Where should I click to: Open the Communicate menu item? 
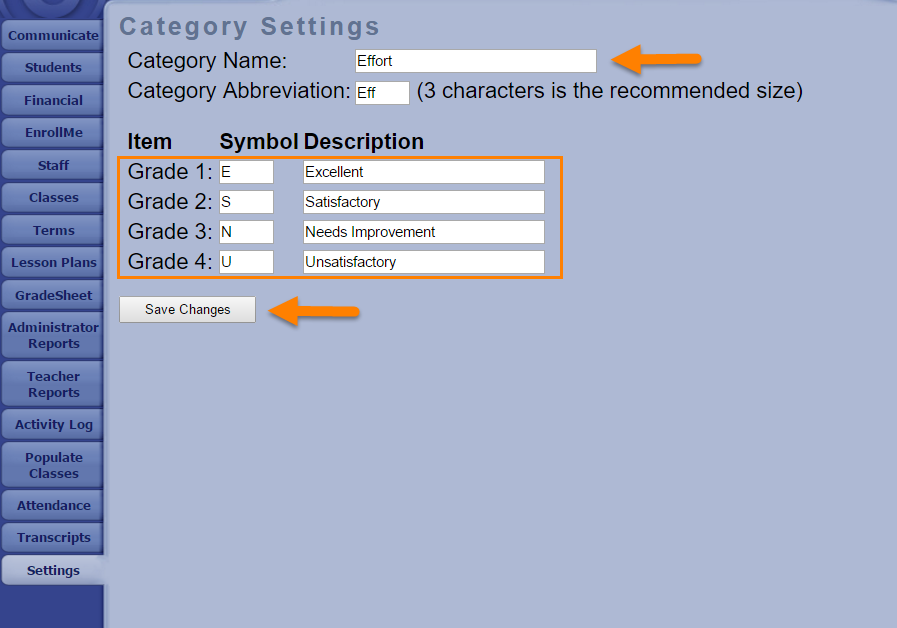tap(53, 36)
